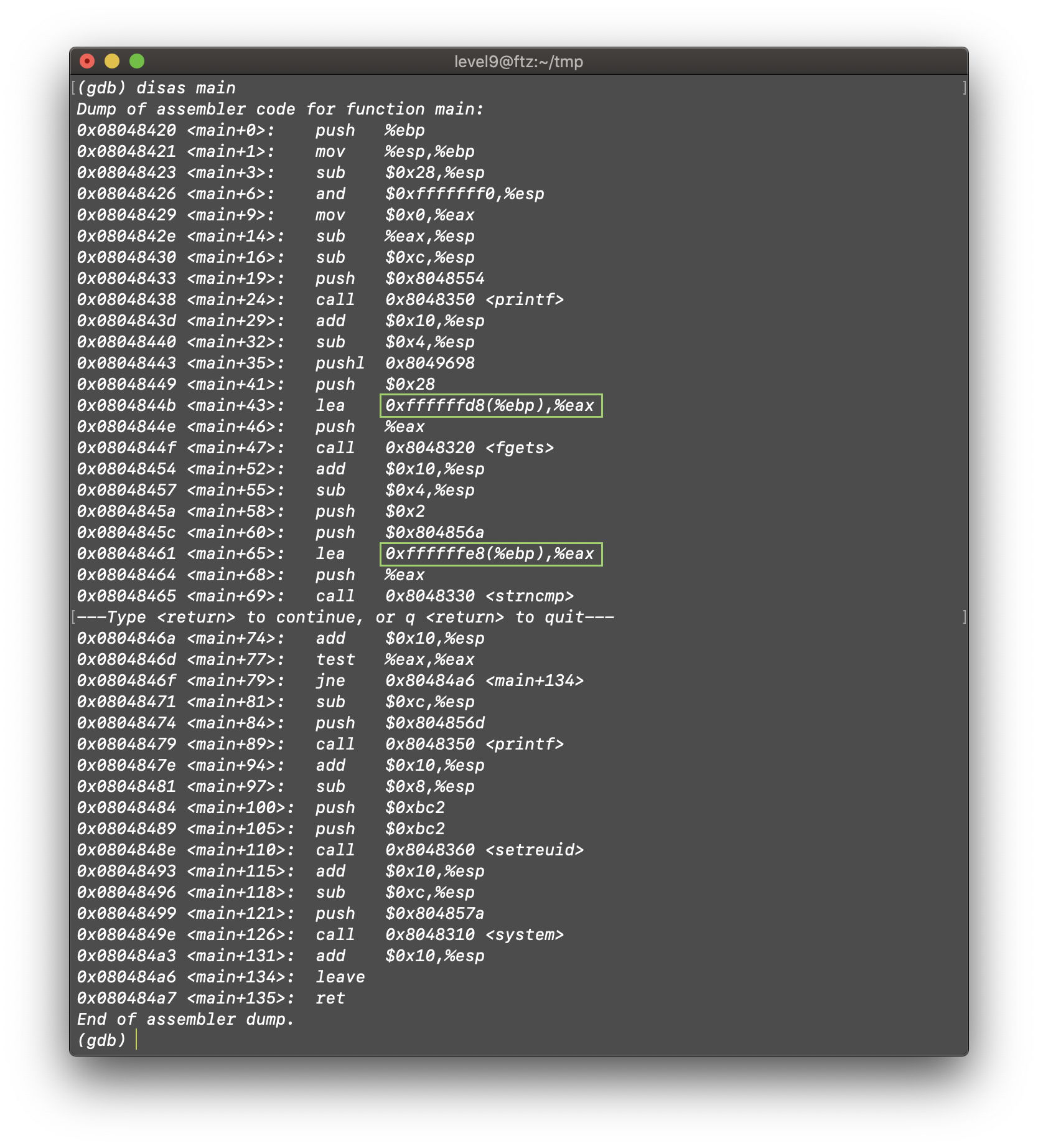This screenshot has height=1148, width=1038.
Task: Click 'push $0x804856a' at main+60
Action: (400, 532)
